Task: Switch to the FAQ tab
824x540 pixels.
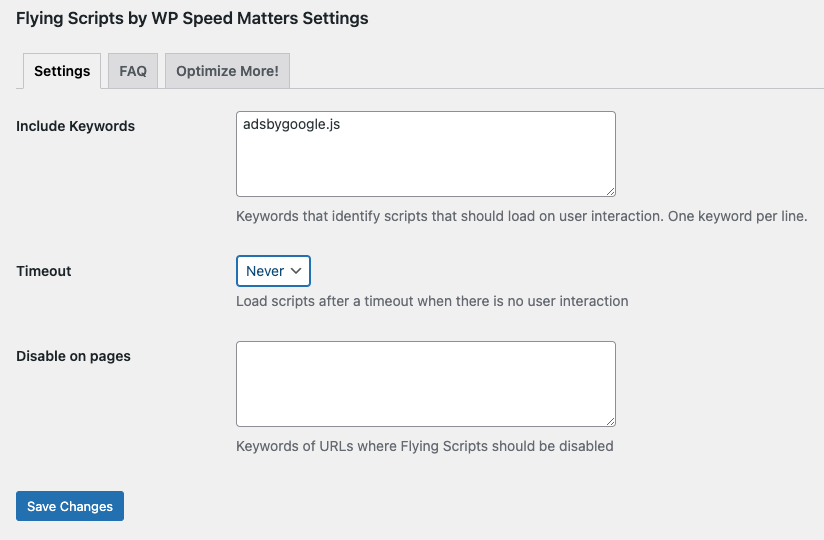Action: pyautogui.click(x=133, y=71)
